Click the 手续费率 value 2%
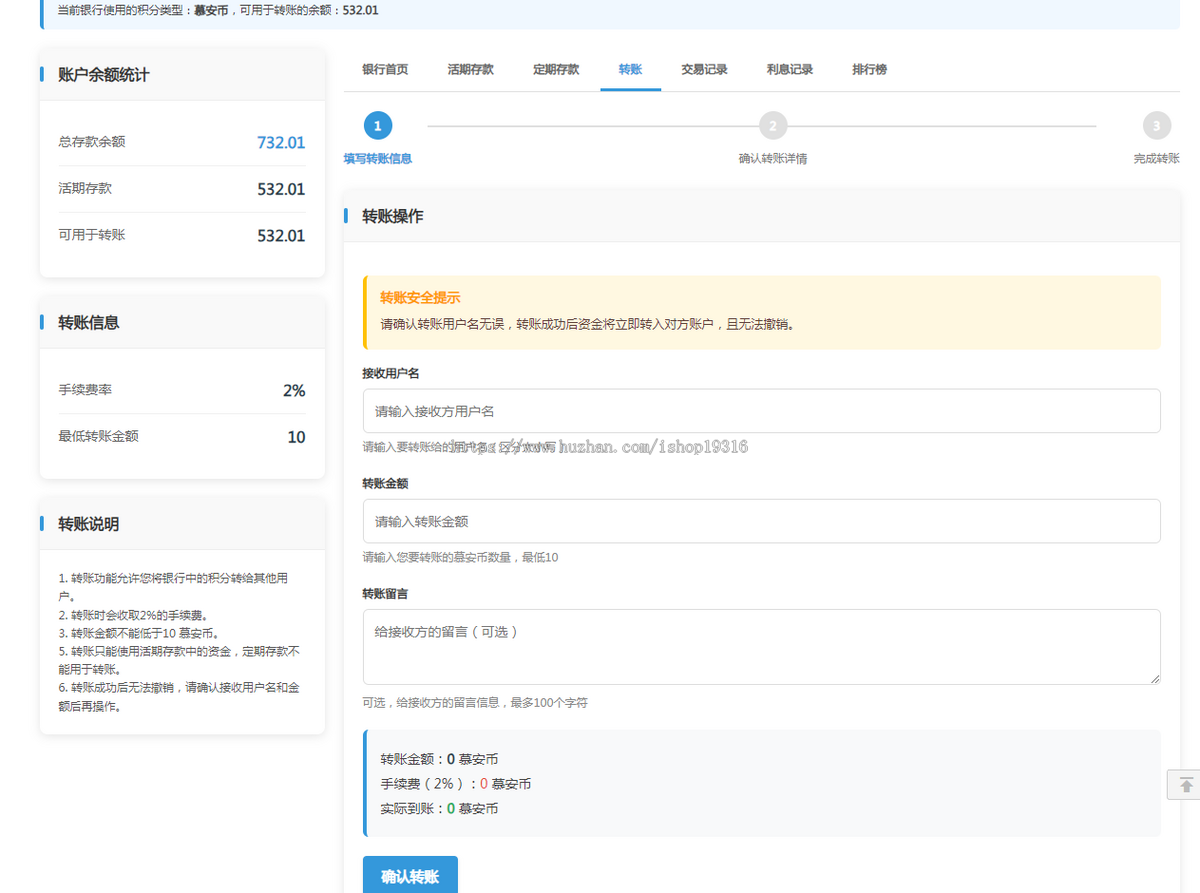The image size is (1200, 893). point(294,391)
